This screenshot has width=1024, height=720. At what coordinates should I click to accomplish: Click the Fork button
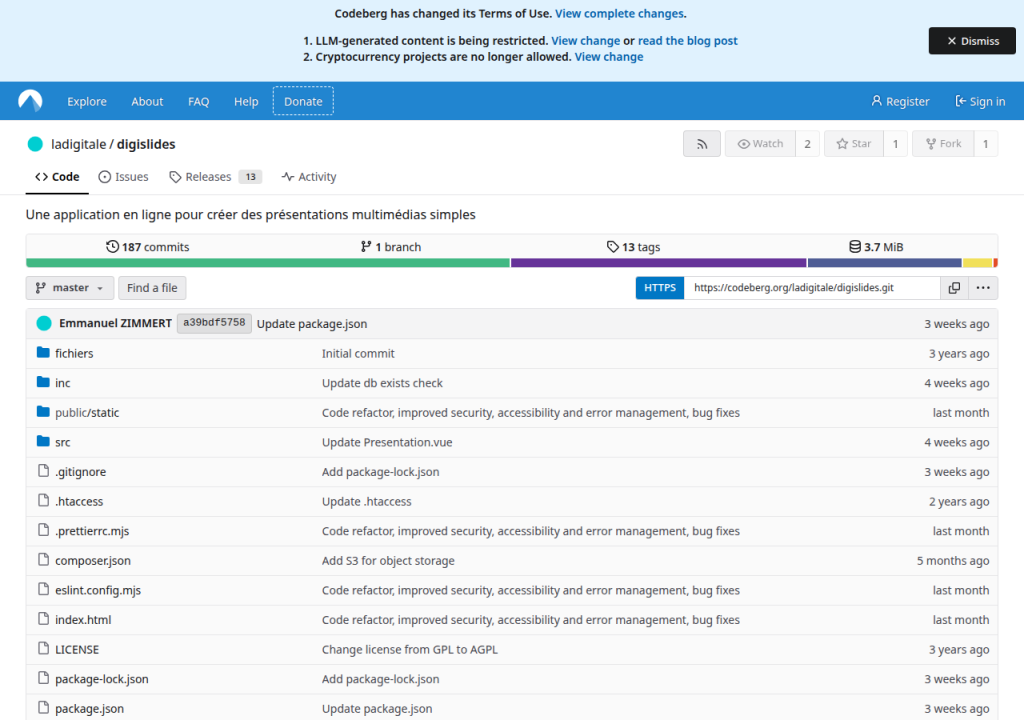point(943,144)
